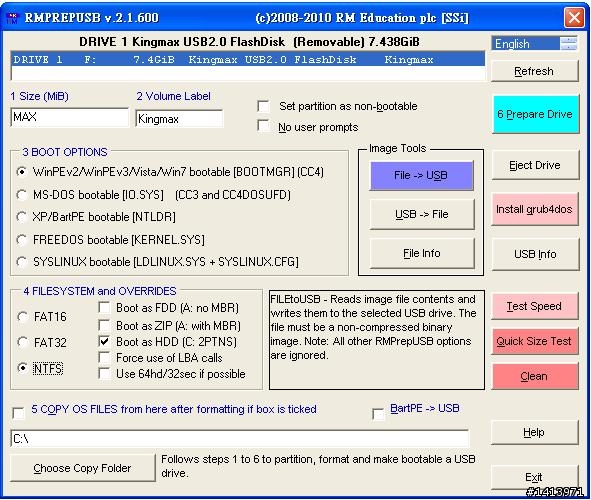The image size is (591, 500).
Task: Enable Set partition as non-bootable
Action: point(263,106)
